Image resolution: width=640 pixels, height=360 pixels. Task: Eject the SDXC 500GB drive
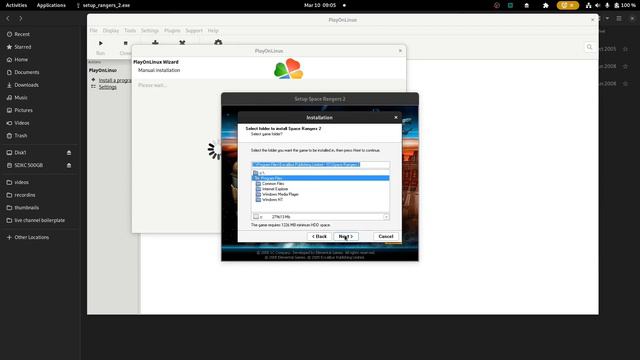point(69,165)
